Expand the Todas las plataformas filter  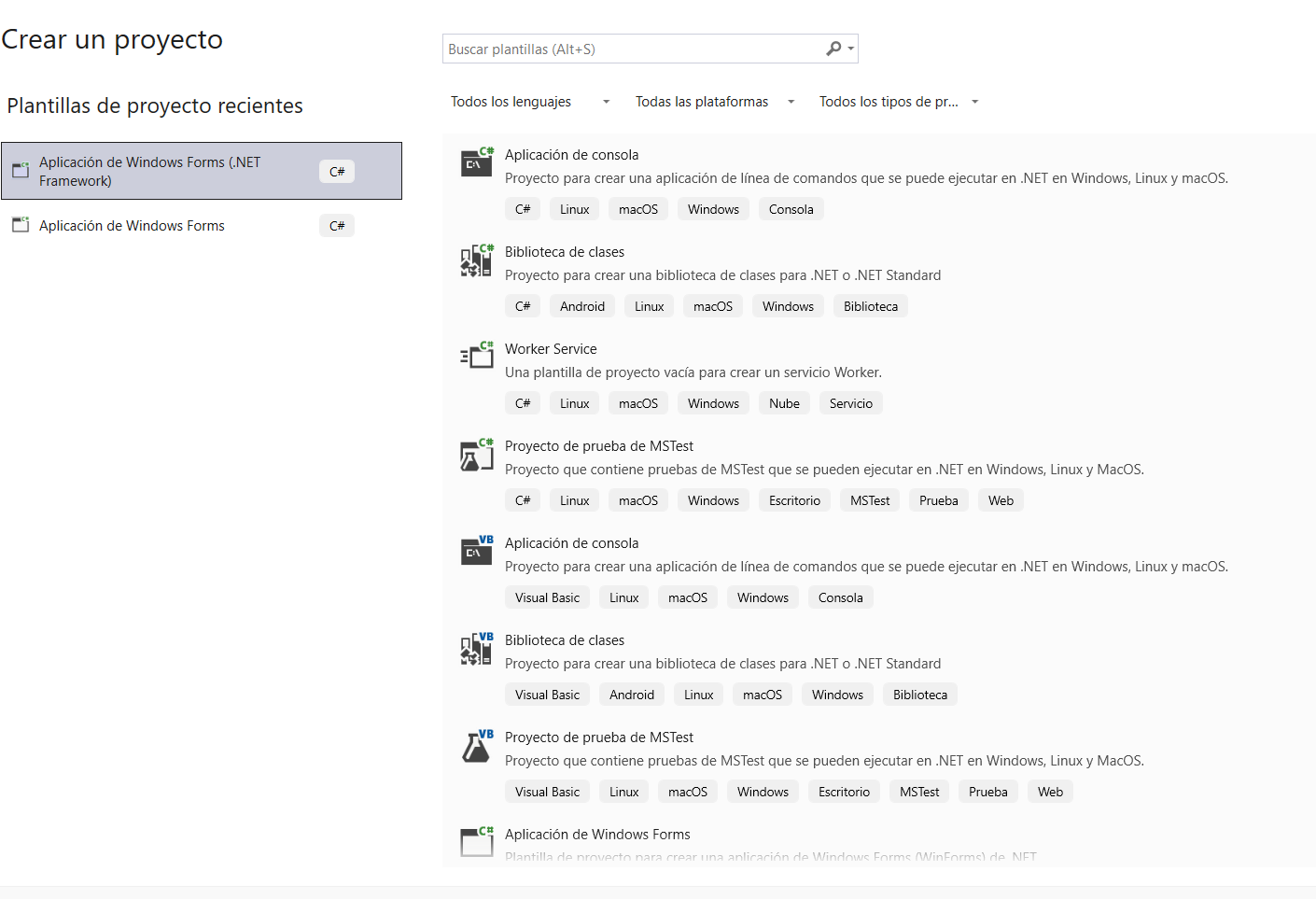(714, 102)
